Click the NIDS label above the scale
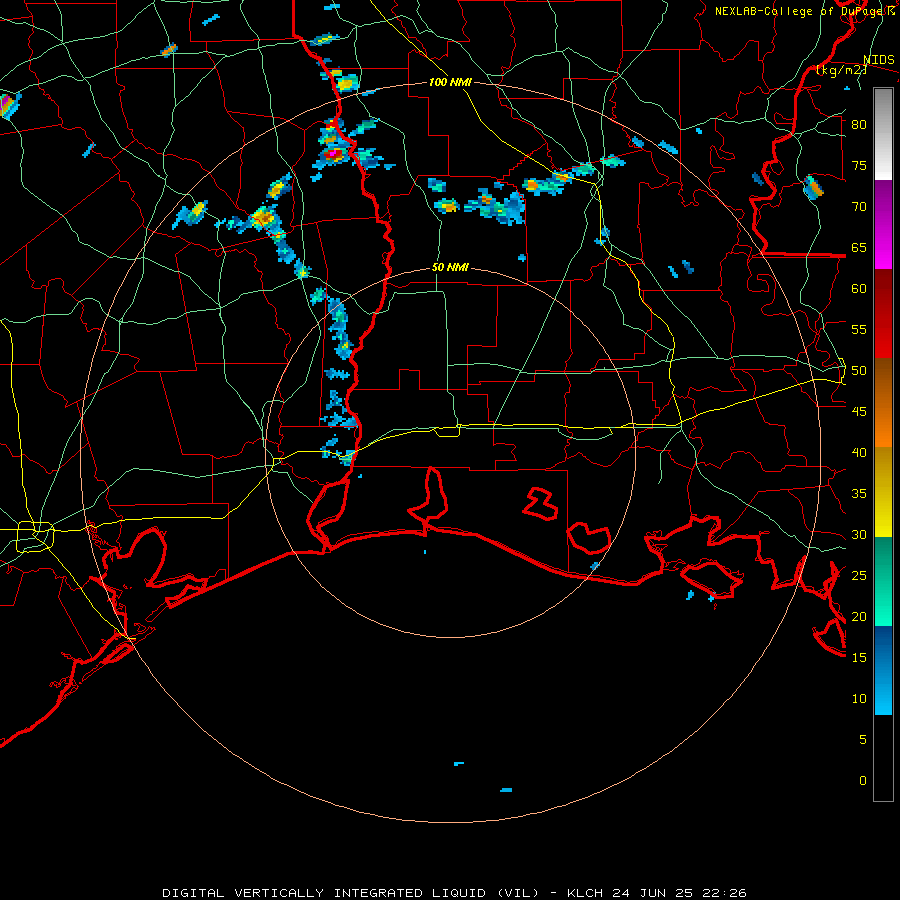The image size is (900, 900). (879, 60)
